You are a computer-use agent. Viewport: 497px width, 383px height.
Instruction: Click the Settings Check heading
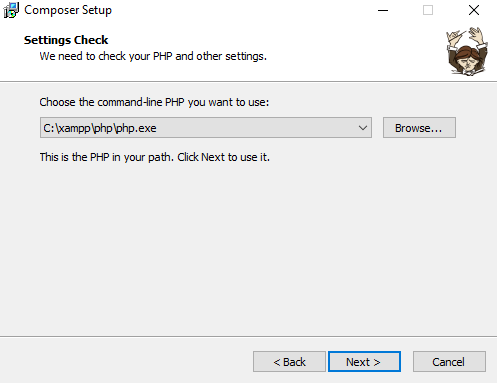click(66, 40)
